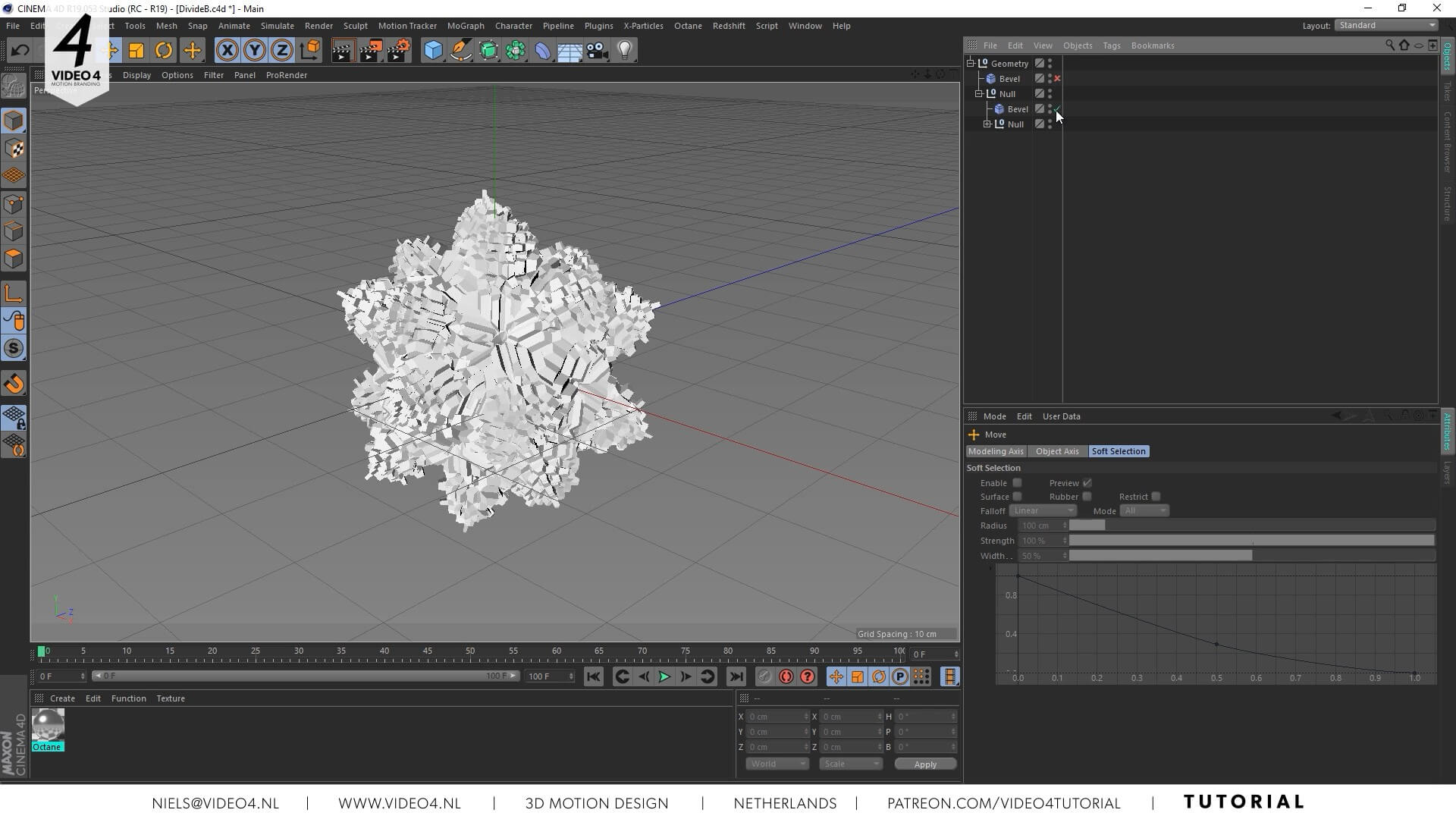Select the Scale tool in toolbar
Viewport: 1456px width, 819px height.
coord(136,51)
